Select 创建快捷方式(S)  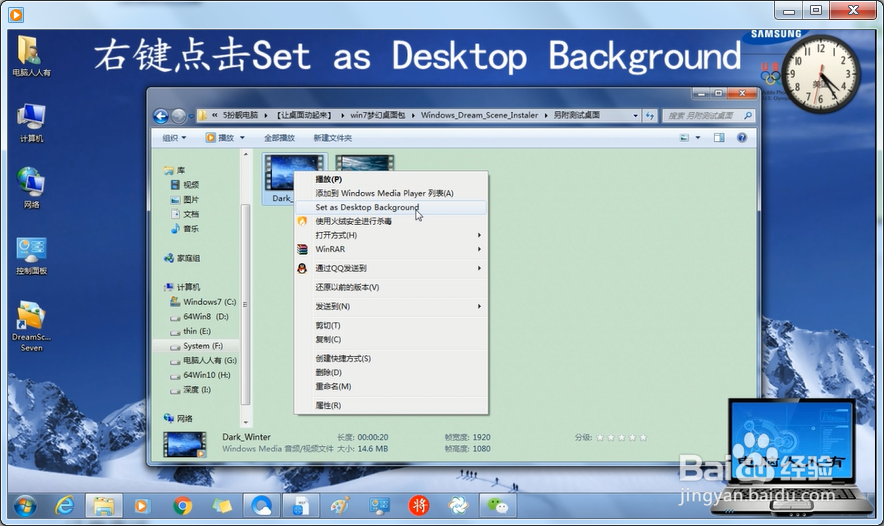click(x=391, y=359)
